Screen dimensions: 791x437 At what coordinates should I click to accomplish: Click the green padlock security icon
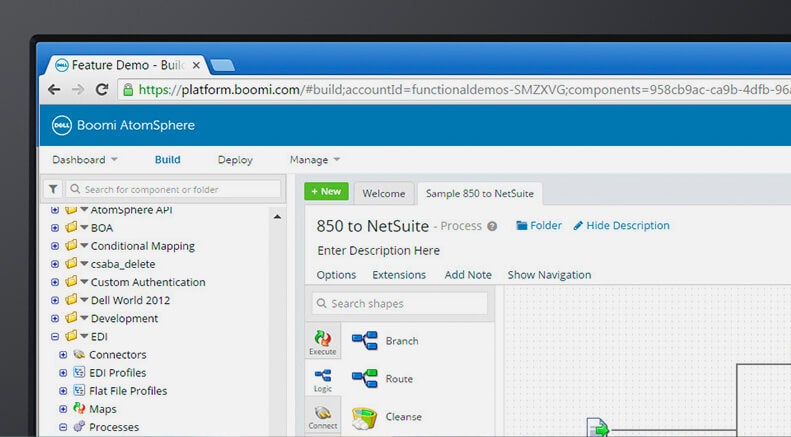coord(128,90)
